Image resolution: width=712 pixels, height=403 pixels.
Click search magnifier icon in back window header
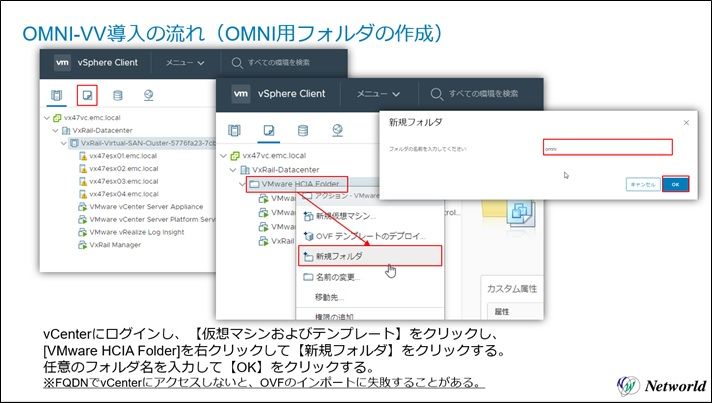(237, 63)
